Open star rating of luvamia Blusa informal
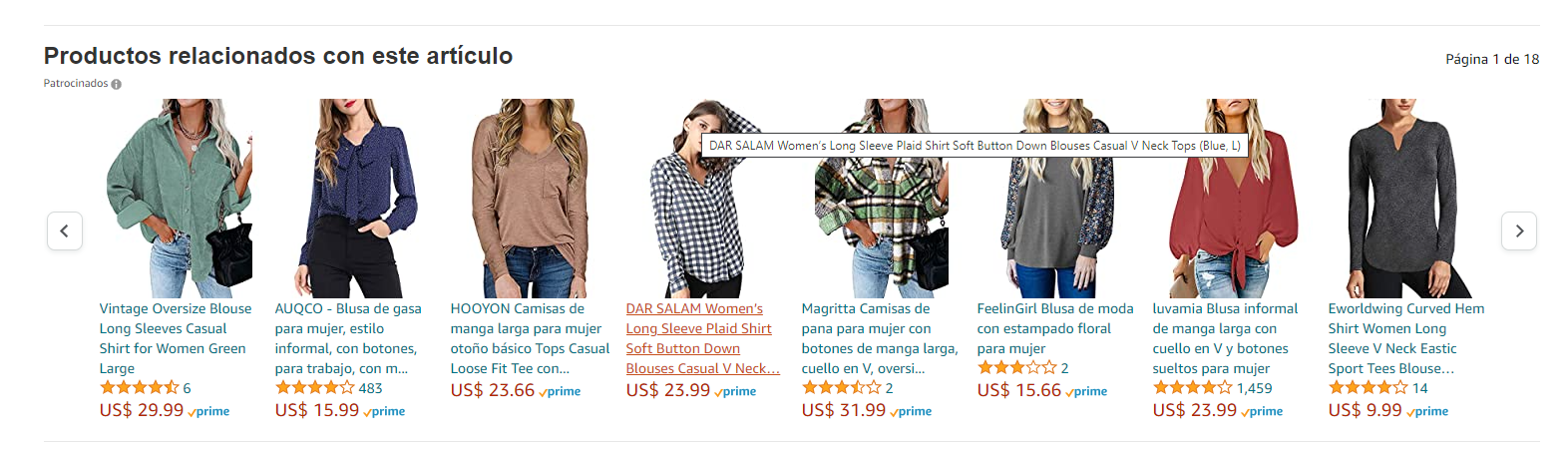Viewport: 1568px width, 454px height. click(1192, 388)
